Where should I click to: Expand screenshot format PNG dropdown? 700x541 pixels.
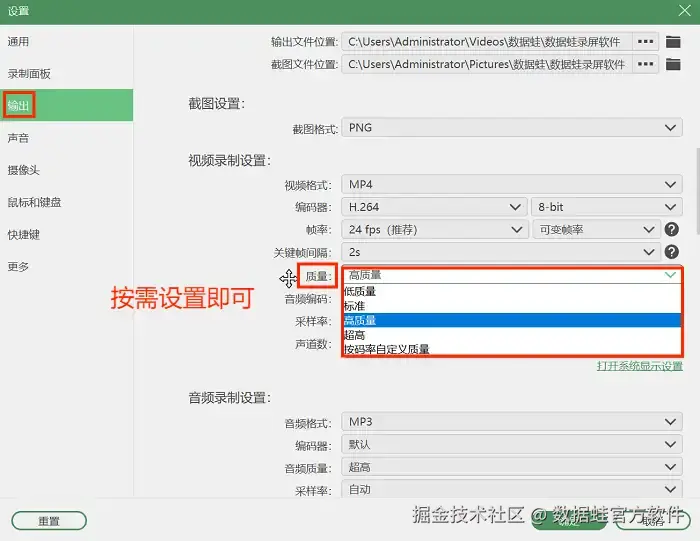pos(512,128)
